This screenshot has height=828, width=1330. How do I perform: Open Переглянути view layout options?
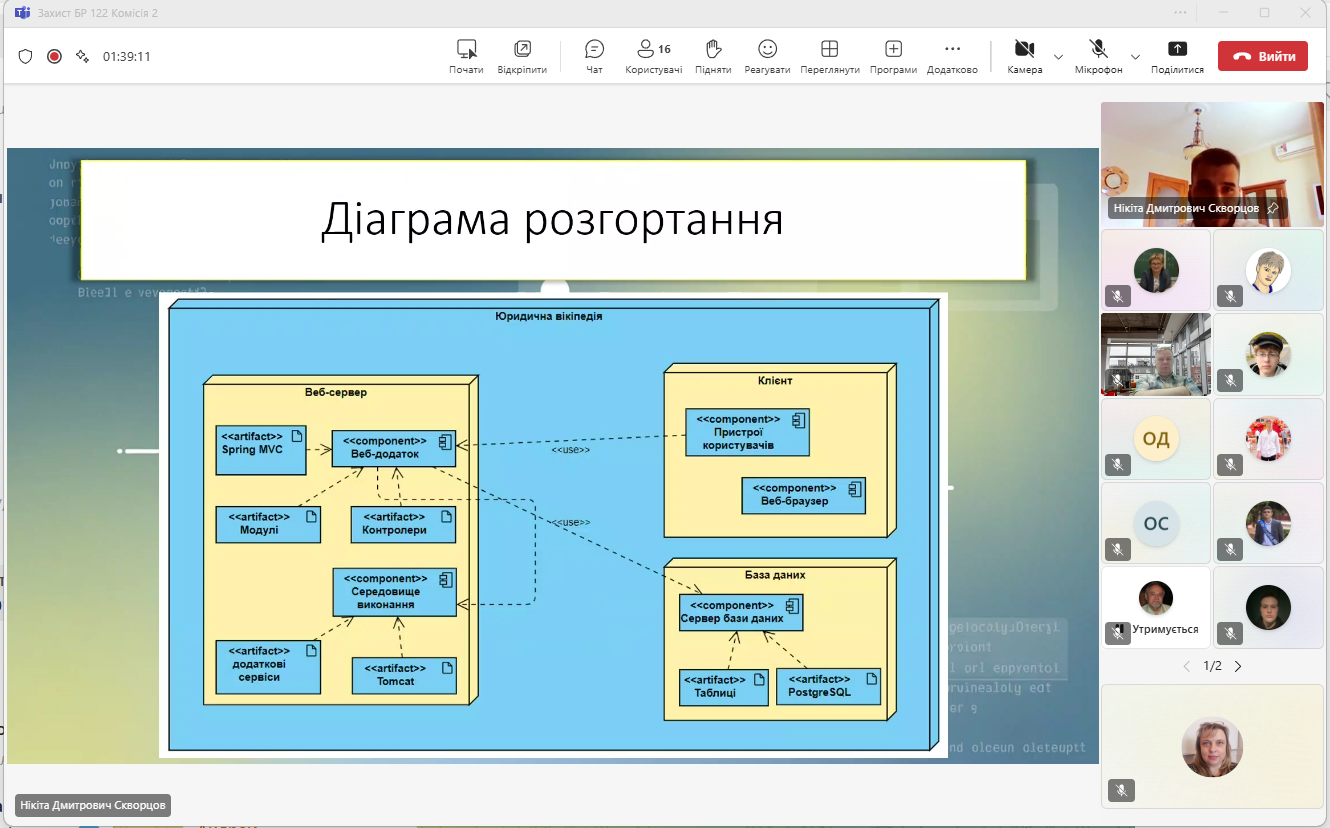click(x=829, y=56)
